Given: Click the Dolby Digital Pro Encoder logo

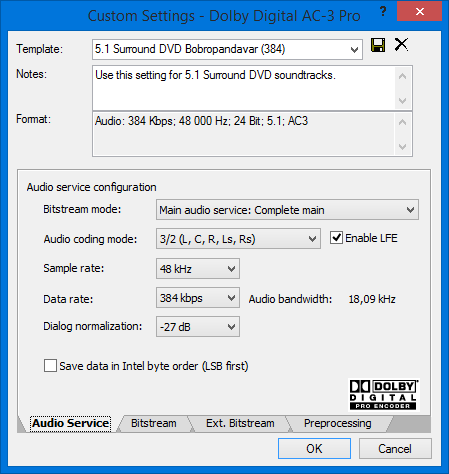Looking at the screenshot, I should [383, 394].
